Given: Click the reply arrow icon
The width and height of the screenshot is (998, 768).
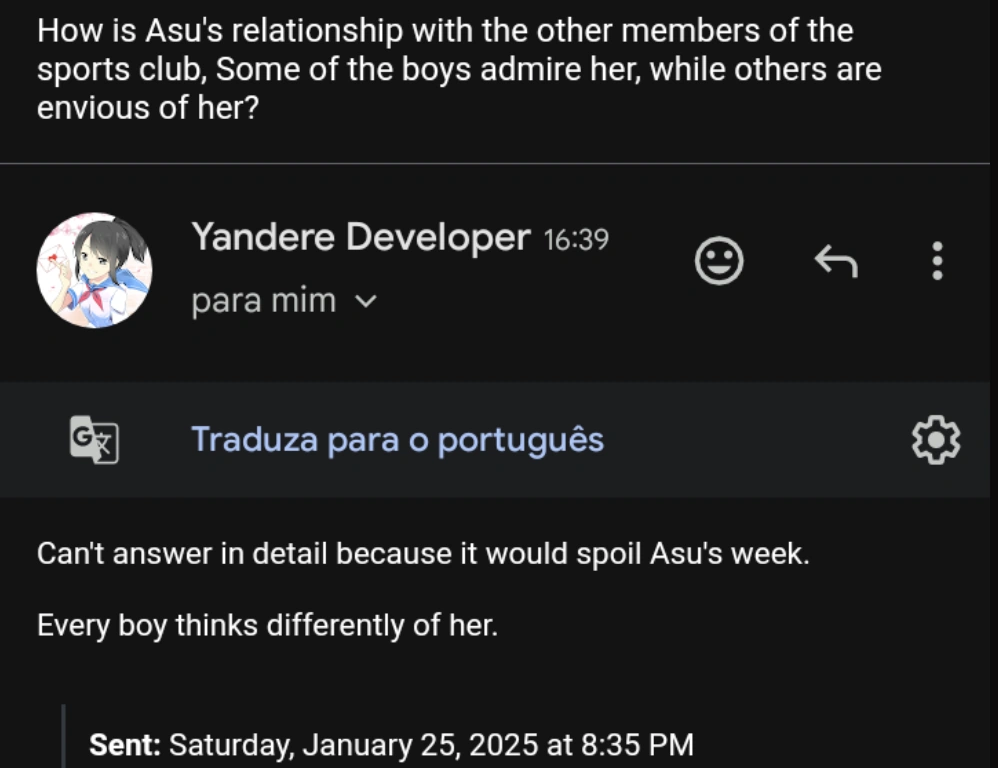Looking at the screenshot, I should pos(836,262).
